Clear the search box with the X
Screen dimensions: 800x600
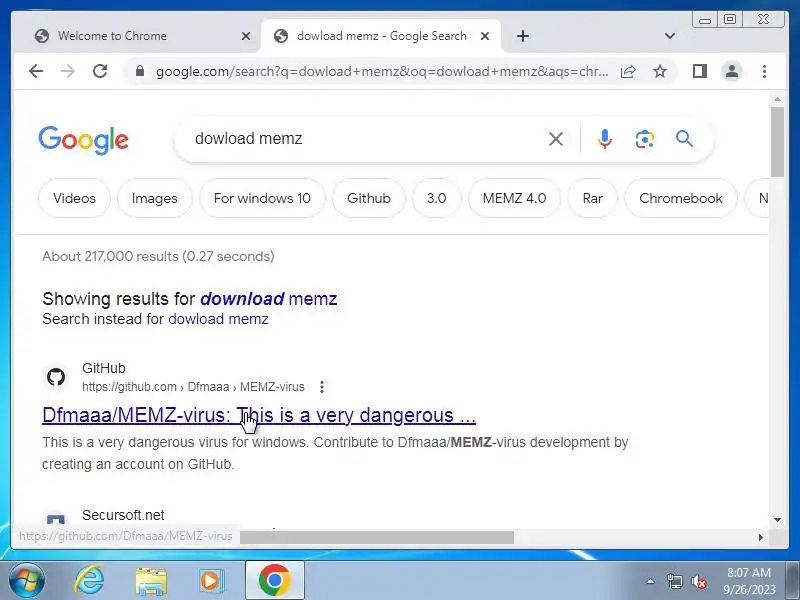tap(556, 139)
